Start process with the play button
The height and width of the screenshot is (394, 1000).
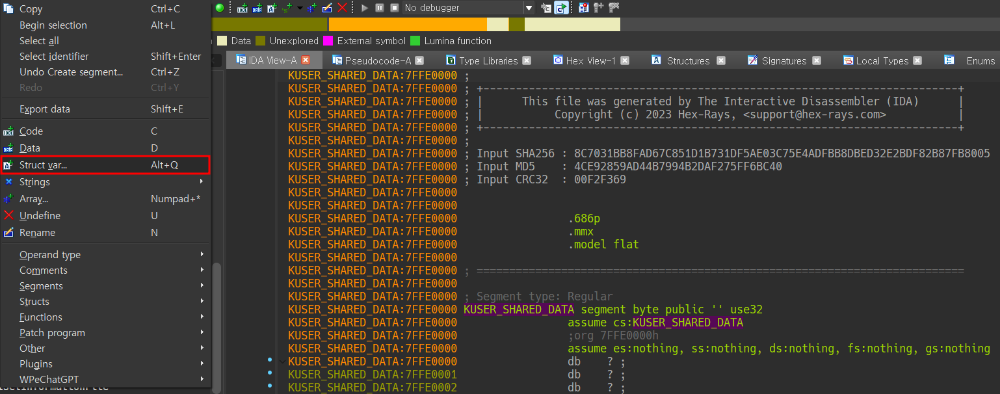(365, 8)
